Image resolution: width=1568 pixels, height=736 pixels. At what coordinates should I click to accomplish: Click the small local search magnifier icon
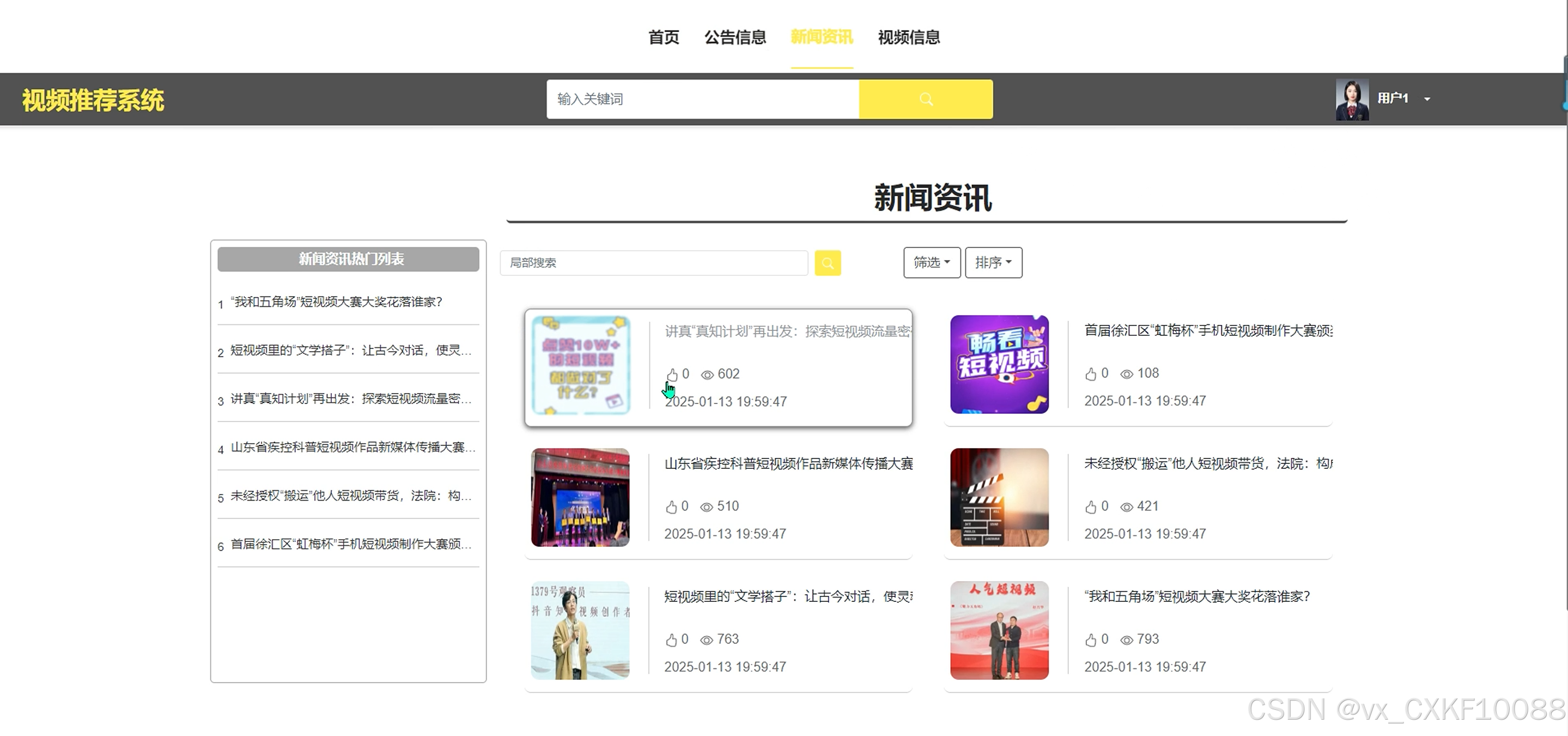[827, 263]
